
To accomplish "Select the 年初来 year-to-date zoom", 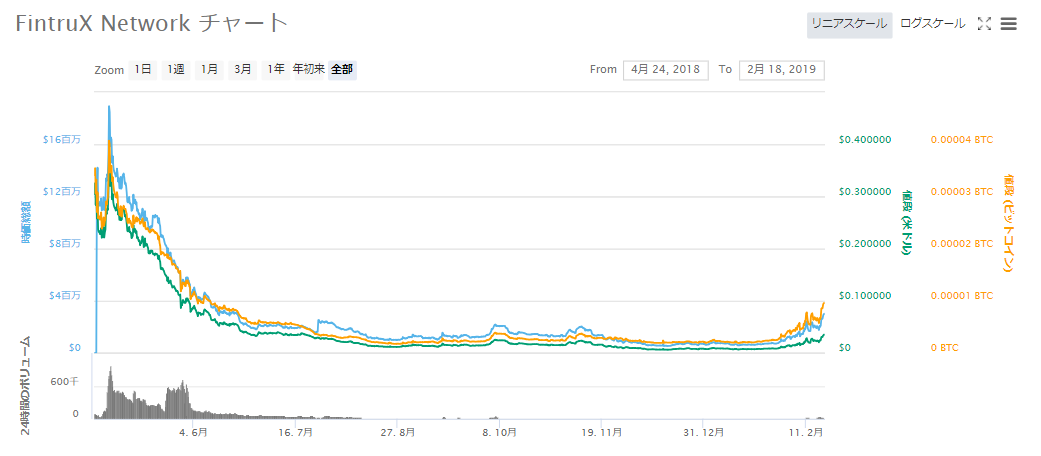I will pyautogui.click(x=308, y=70).
